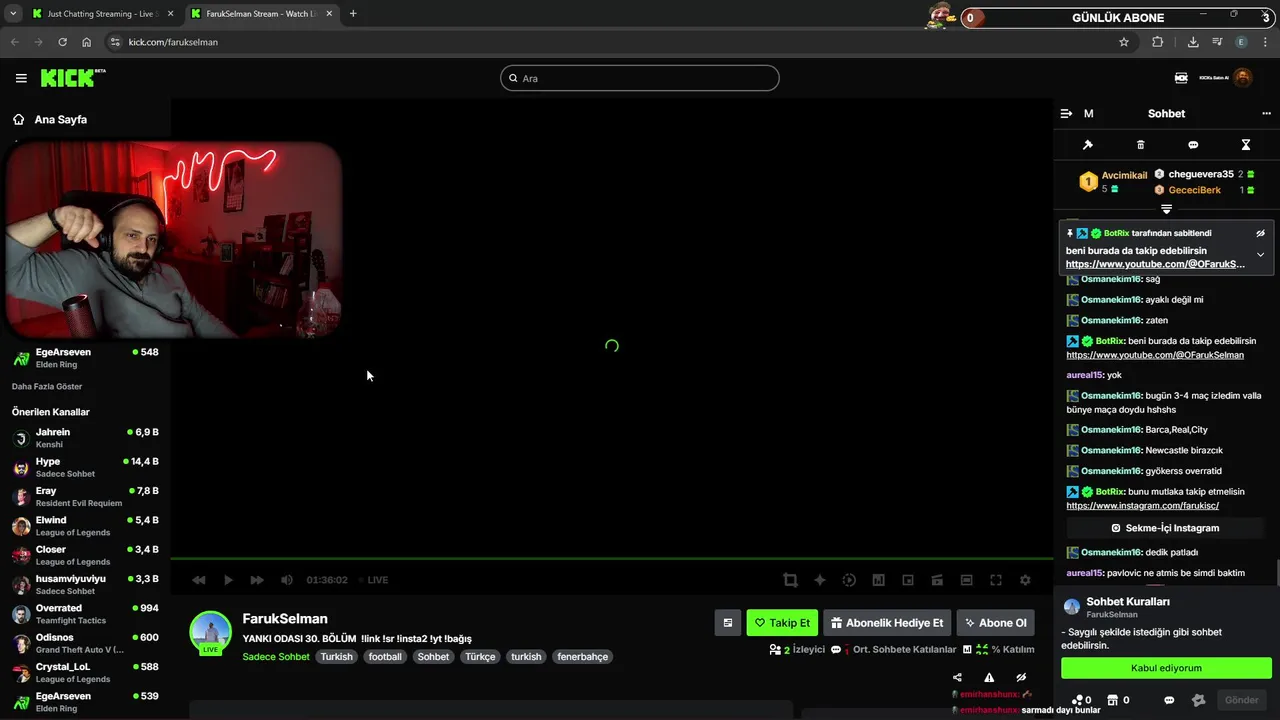The image size is (1280, 720).
Task: Click the play button in the player
Action: click(228, 580)
